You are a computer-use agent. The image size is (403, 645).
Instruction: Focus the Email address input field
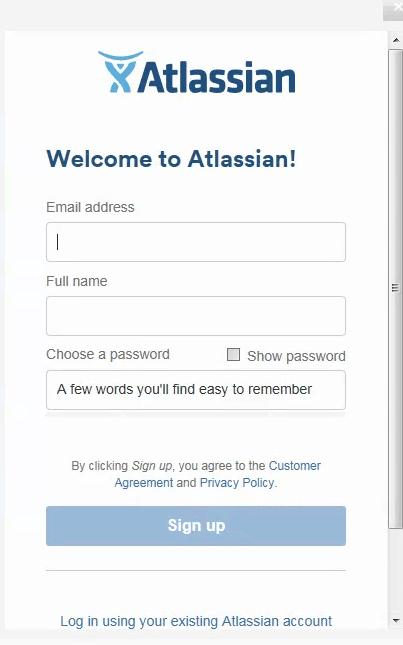tap(196, 242)
